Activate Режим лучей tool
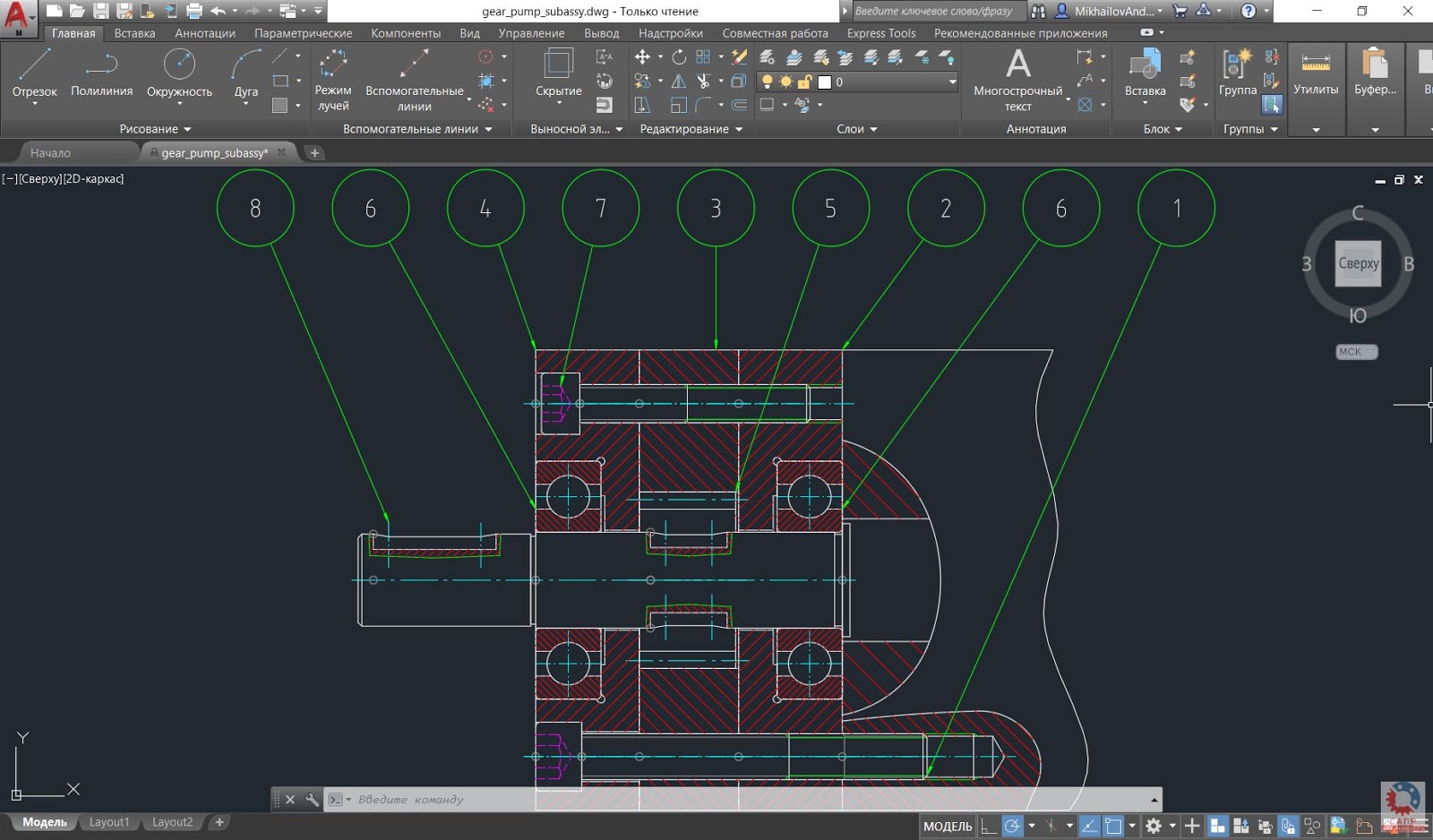The height and width of the screenshot is (840, 1433). pyautogui.click(x=333, y=80)
